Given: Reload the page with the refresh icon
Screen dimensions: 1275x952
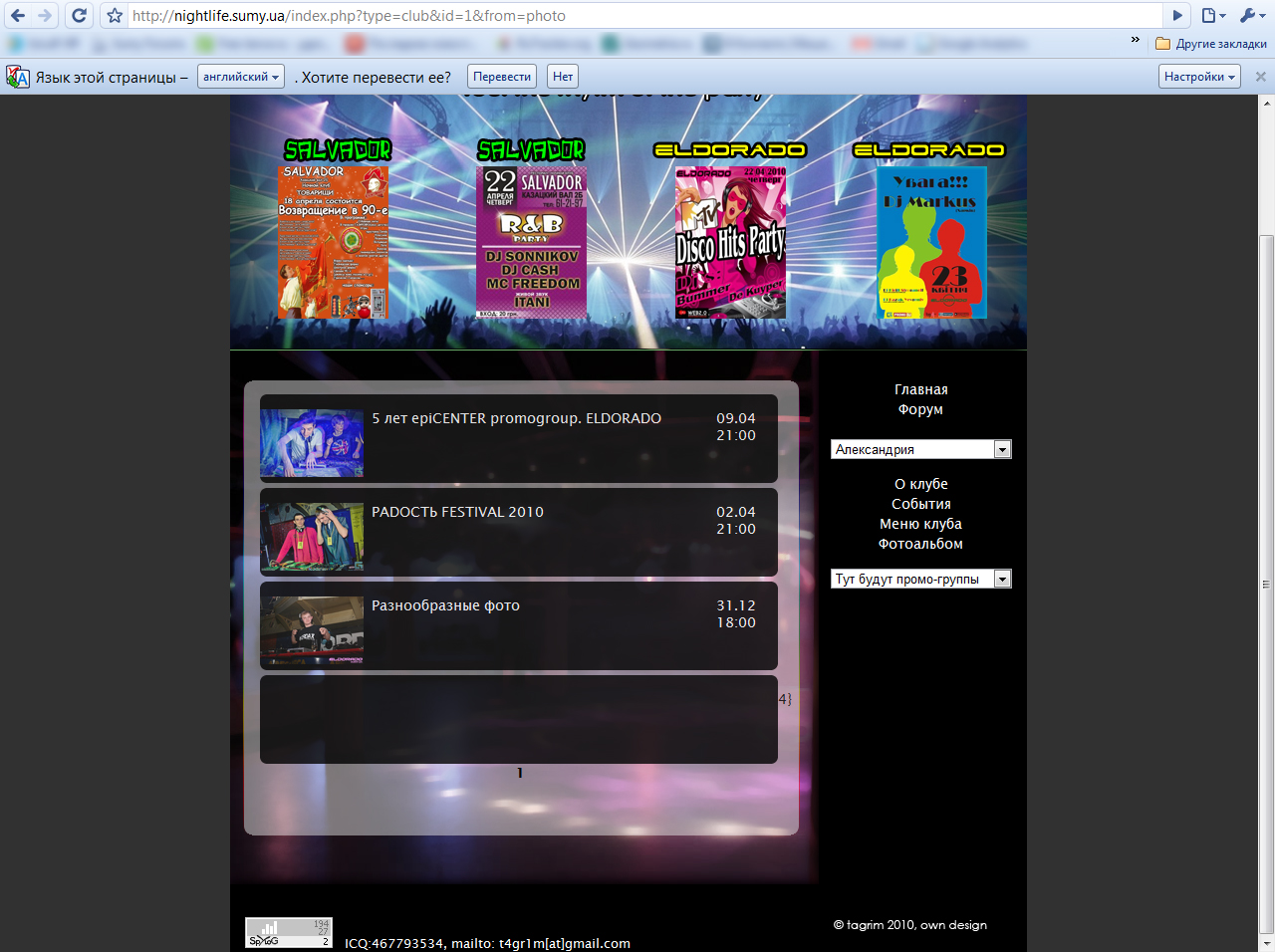Looking at the screenshot, I should pyautogui.click(x=80, y=15).
